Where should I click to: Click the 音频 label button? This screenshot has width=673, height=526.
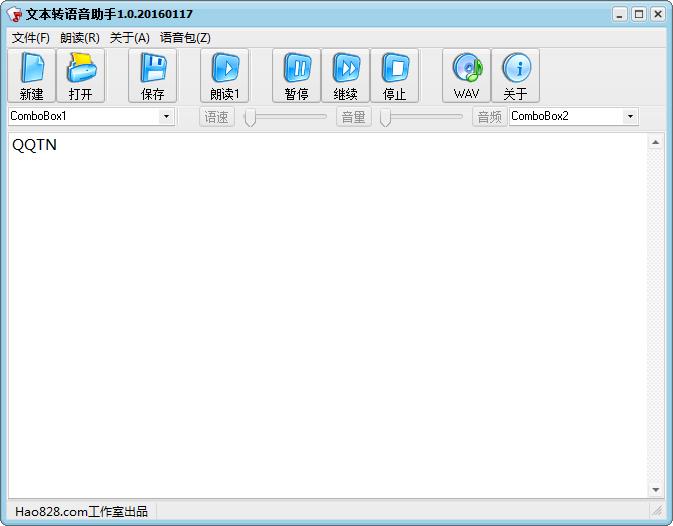pos(489,117)
